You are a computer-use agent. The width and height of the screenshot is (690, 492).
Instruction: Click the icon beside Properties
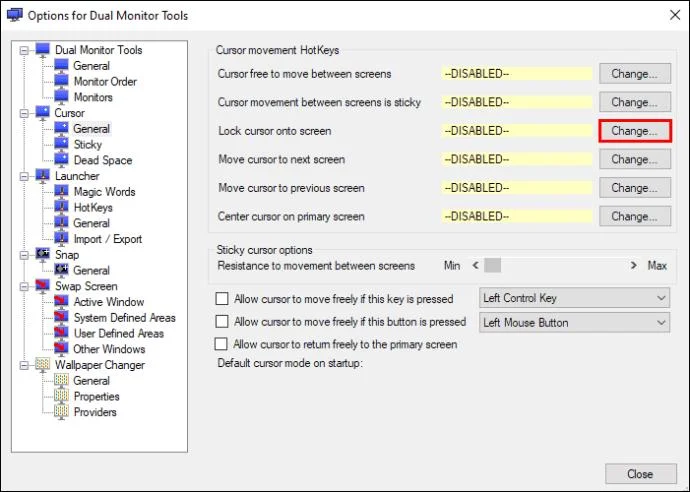point(61,396)
